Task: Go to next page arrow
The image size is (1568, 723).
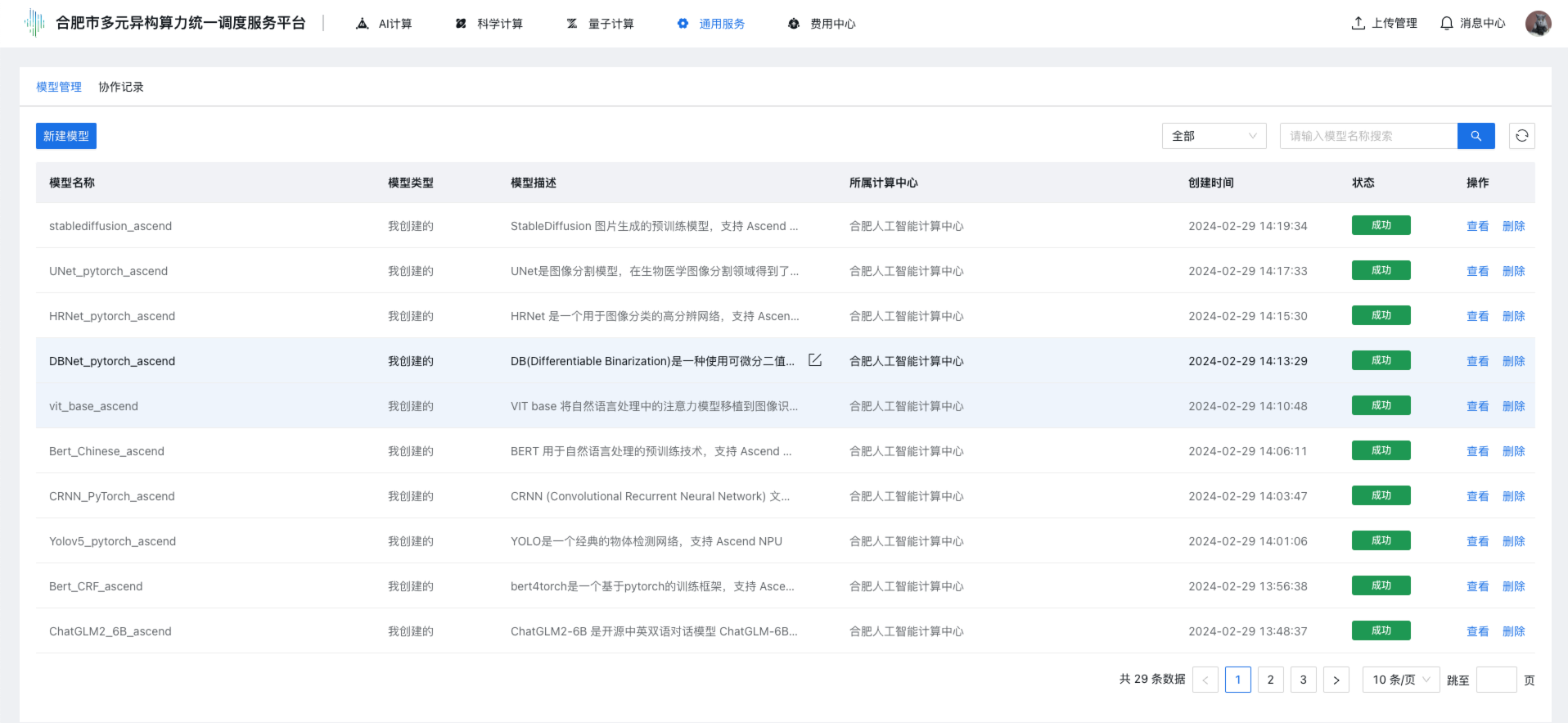Action: pyautogui.click(x=1336, y=680)
